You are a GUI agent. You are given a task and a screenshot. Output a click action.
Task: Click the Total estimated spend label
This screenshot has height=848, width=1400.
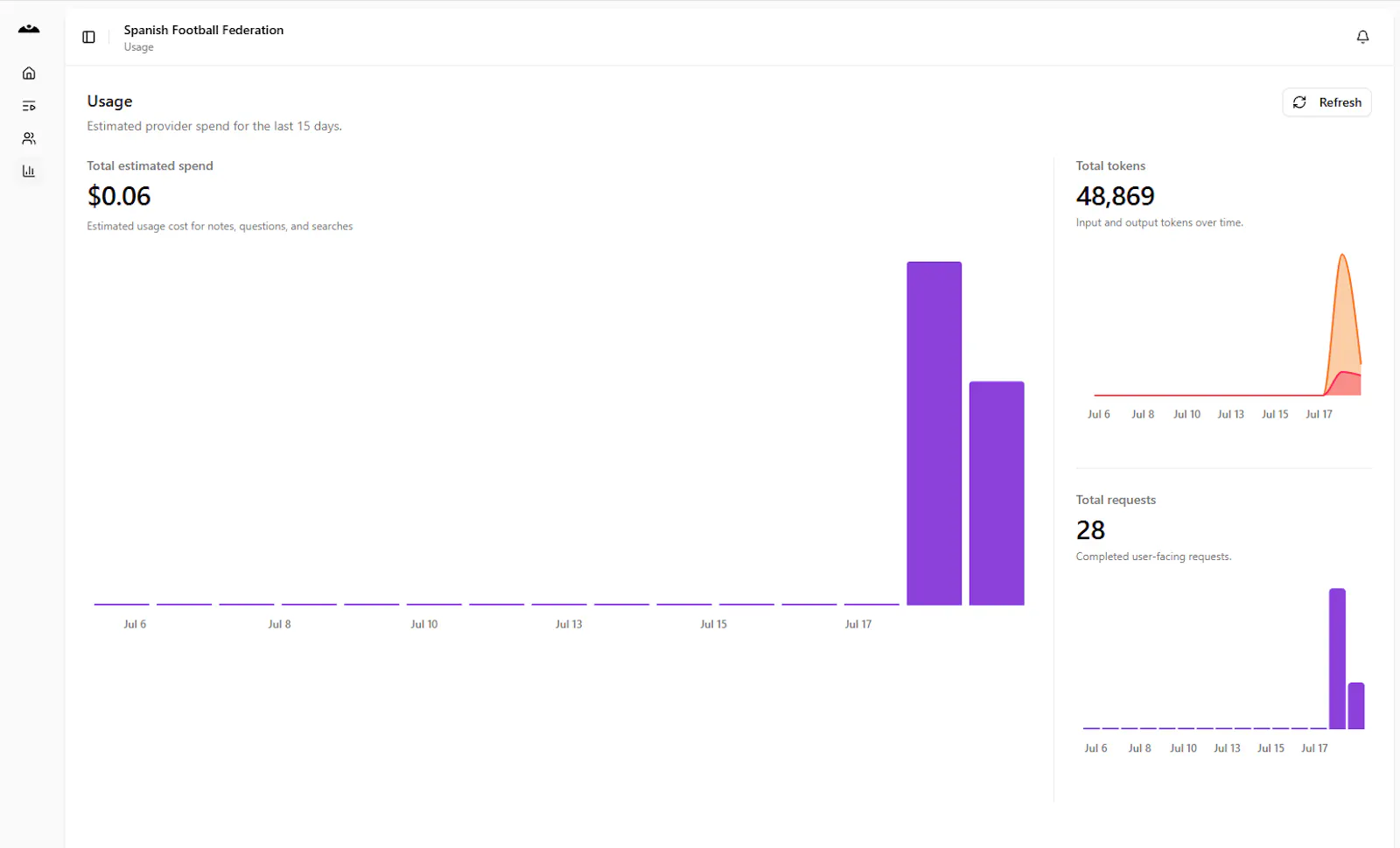(x=150, y=165)
